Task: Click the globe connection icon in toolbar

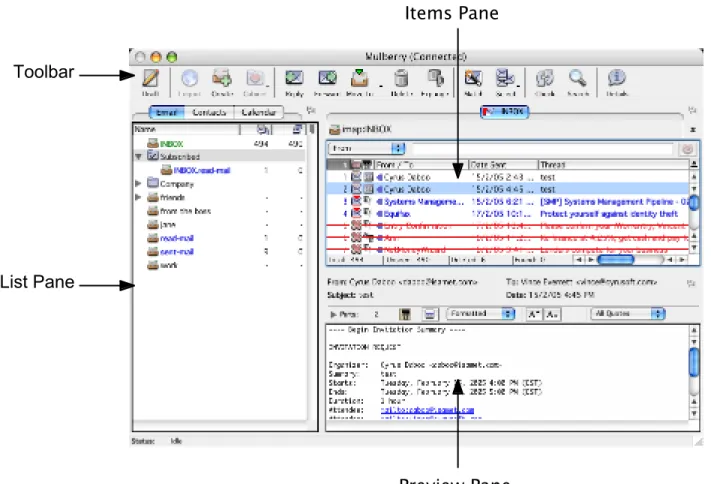Action: pos(190,78)
